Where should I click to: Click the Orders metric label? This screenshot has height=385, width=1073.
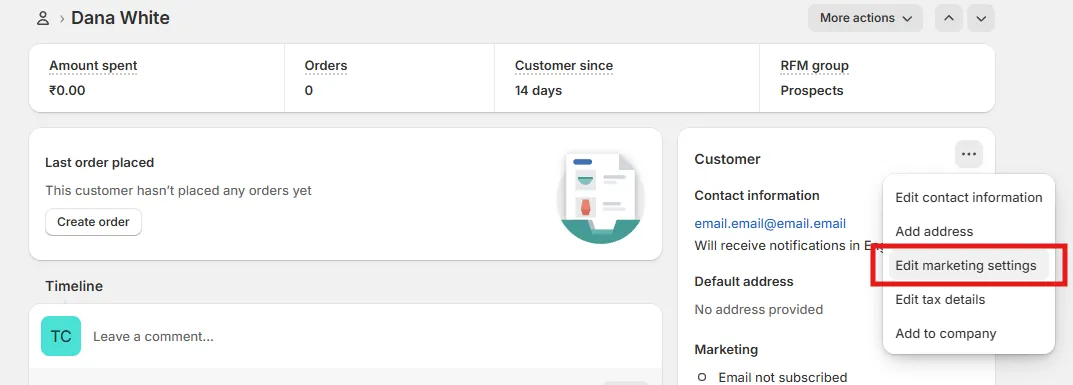(326, 66)
